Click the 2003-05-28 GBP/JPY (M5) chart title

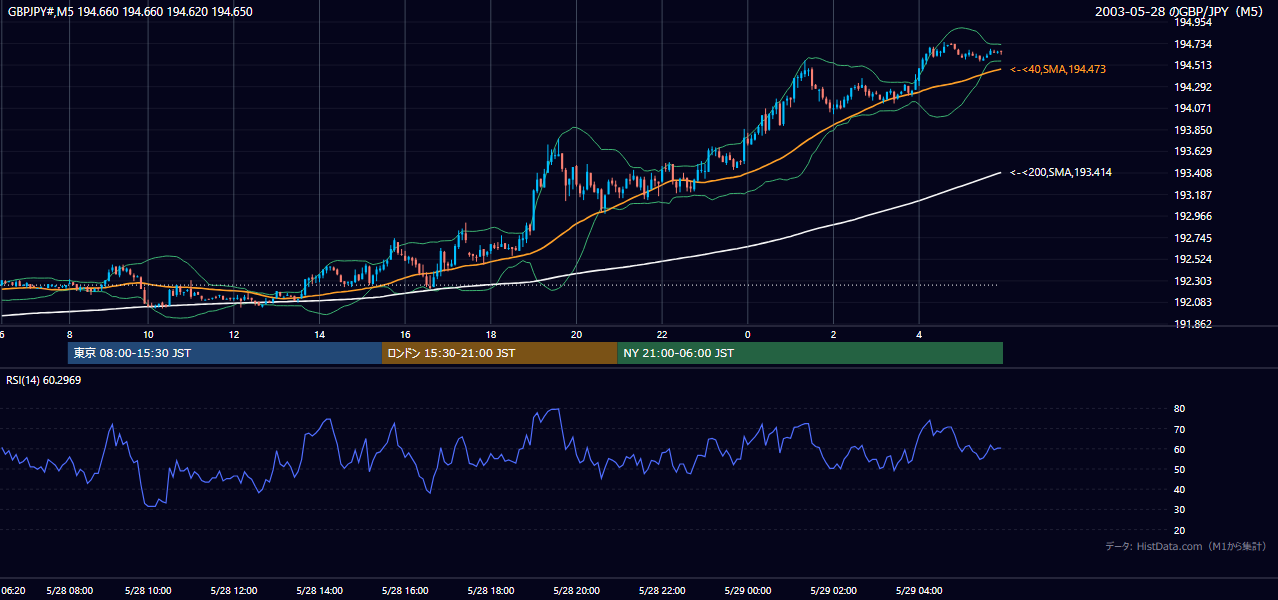pos(1179,12)
